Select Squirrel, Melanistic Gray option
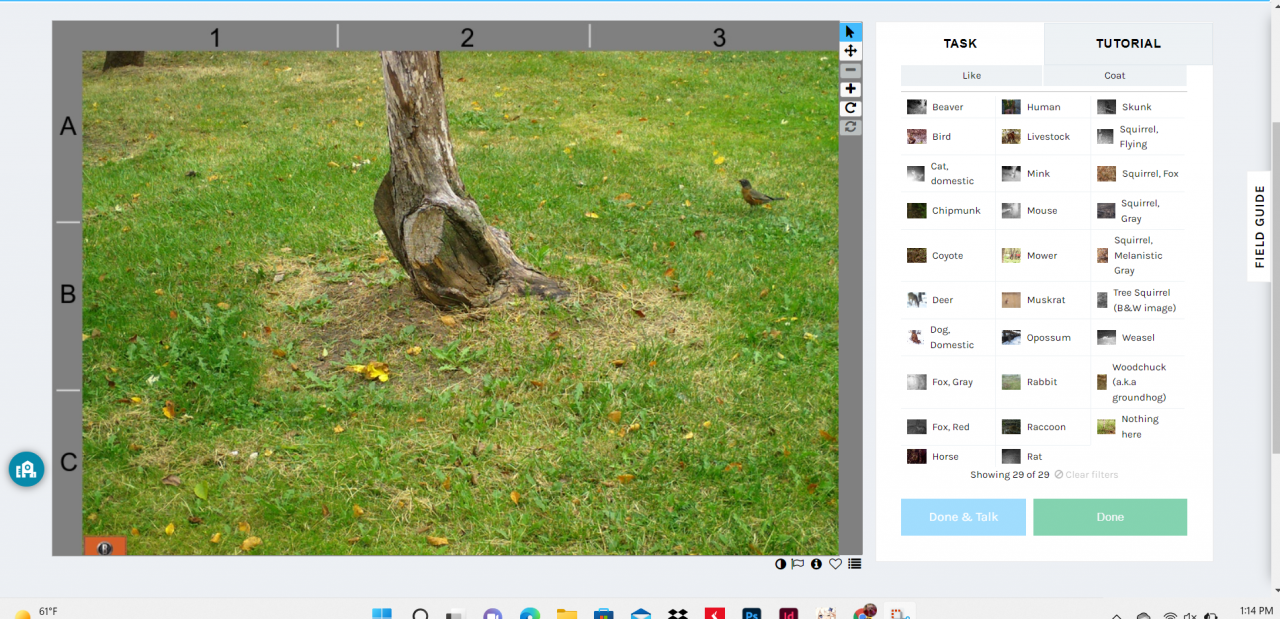1280x619 pixels. coord(1138,256)
